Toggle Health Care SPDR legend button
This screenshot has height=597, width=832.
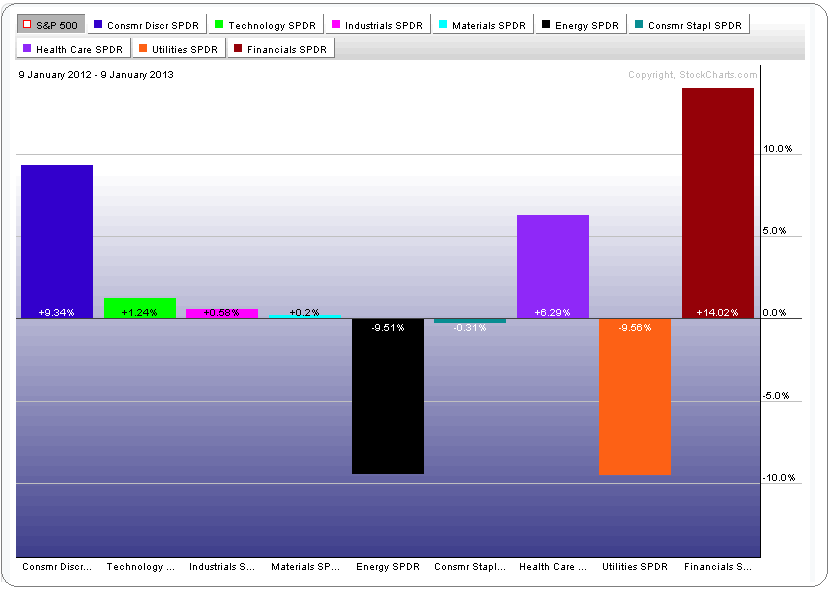(73, 48)
